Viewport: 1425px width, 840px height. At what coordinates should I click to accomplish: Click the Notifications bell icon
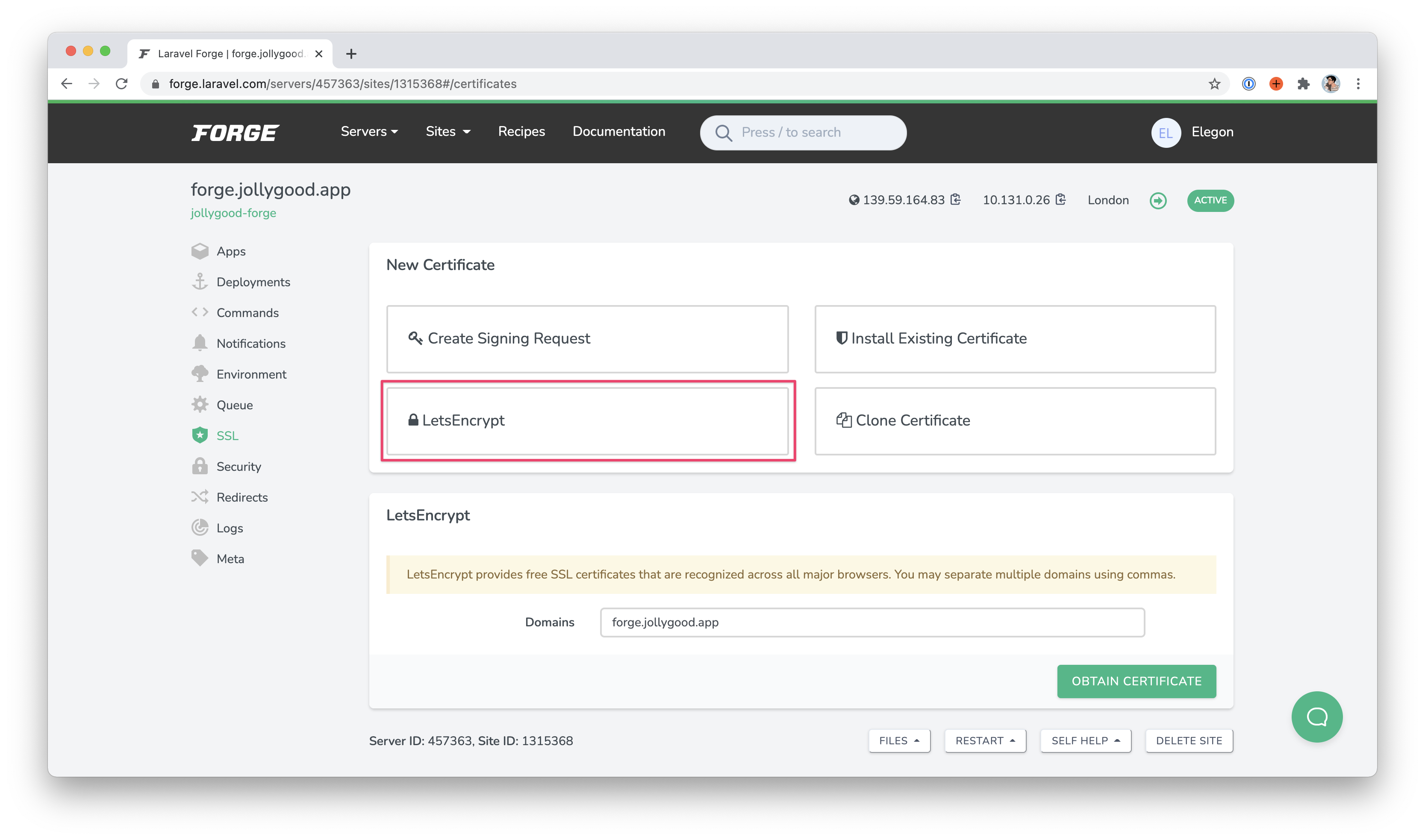pos(200,343)
